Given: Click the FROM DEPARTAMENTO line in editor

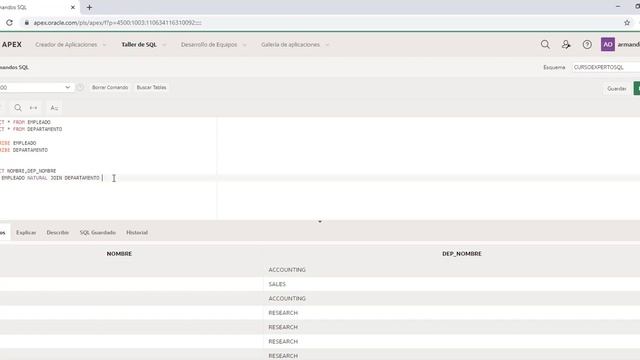Looking at the screenshot, I should (x=31, y=129).
